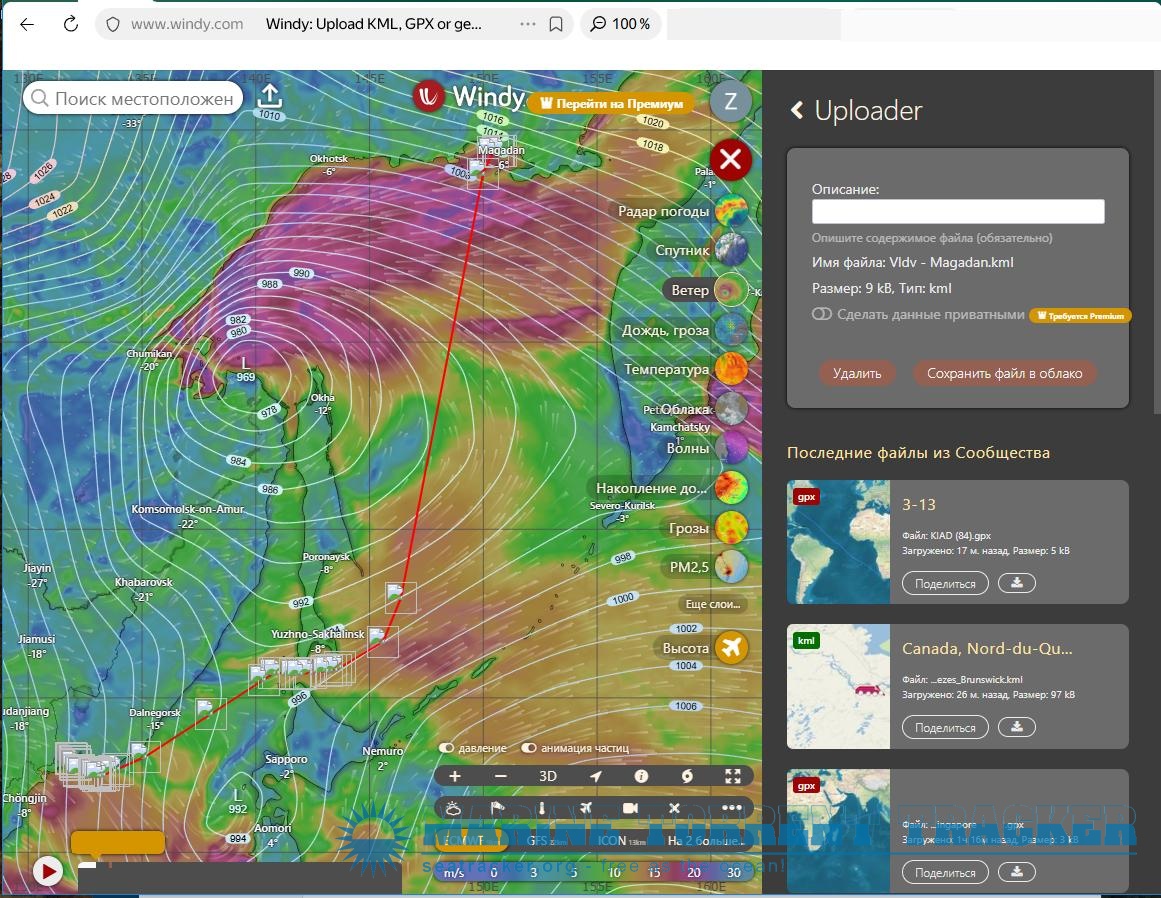Show wind flag POI markers
Viewport: 1161px width, 898px height.
(498, 808)
